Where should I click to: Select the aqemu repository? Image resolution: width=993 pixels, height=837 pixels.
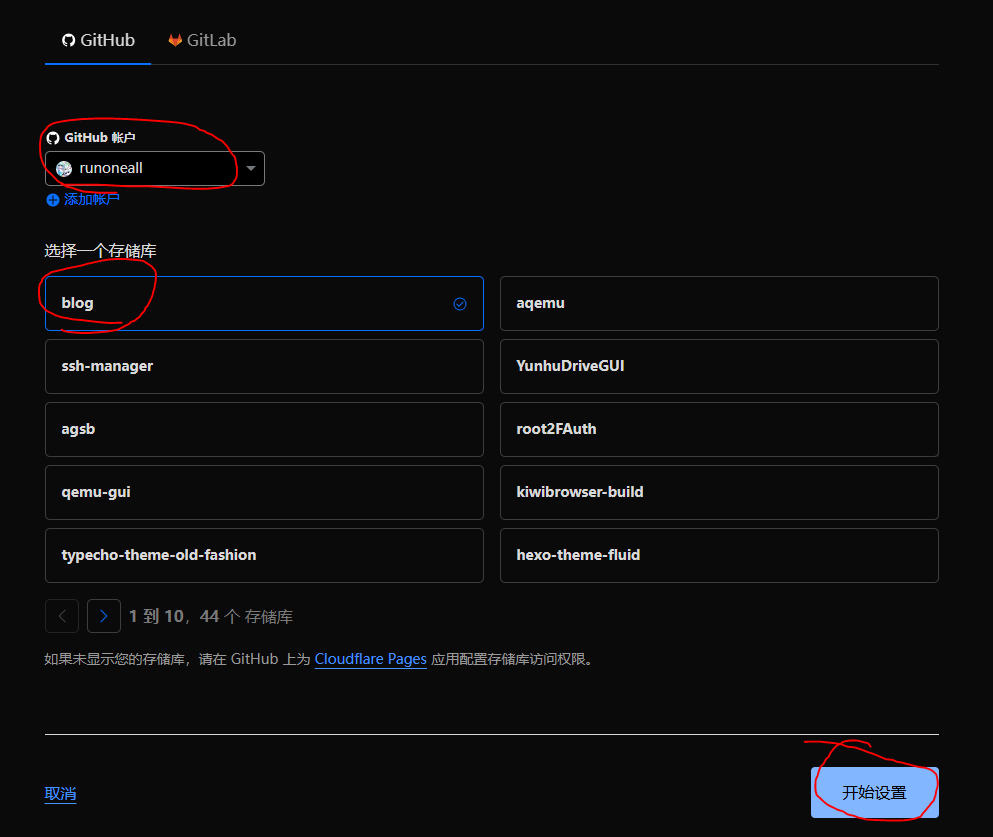[719, 303]
